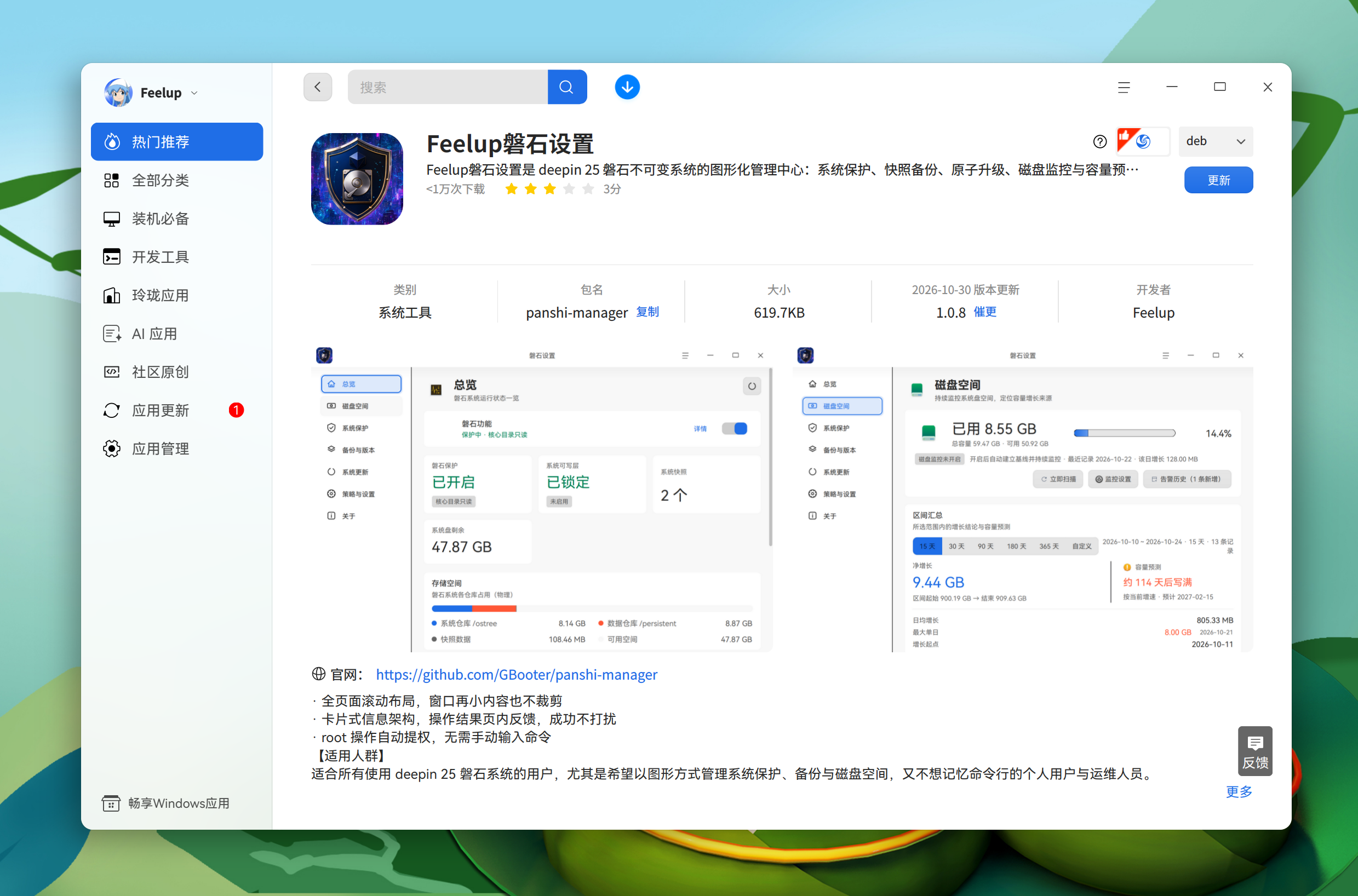
Task: Open 畅享Windows应用 entry
Action: pos(166,803)
